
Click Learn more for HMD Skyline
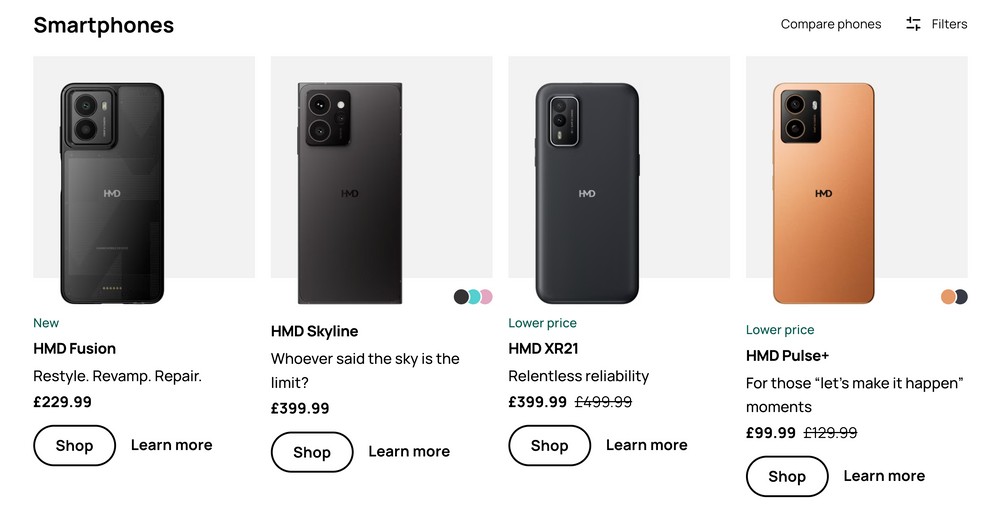[409, 451]
